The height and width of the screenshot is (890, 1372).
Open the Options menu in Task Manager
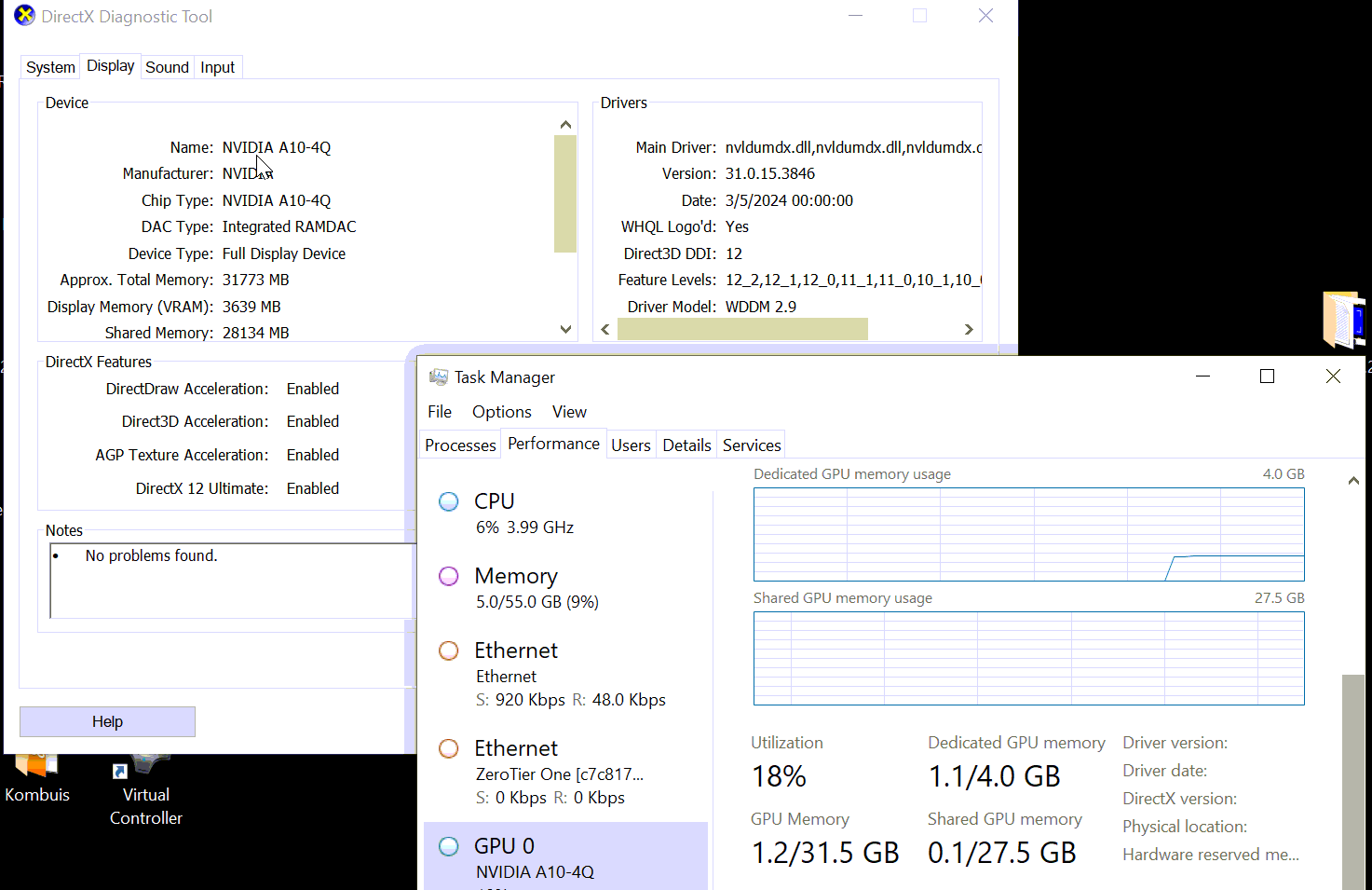click(502, 412)
